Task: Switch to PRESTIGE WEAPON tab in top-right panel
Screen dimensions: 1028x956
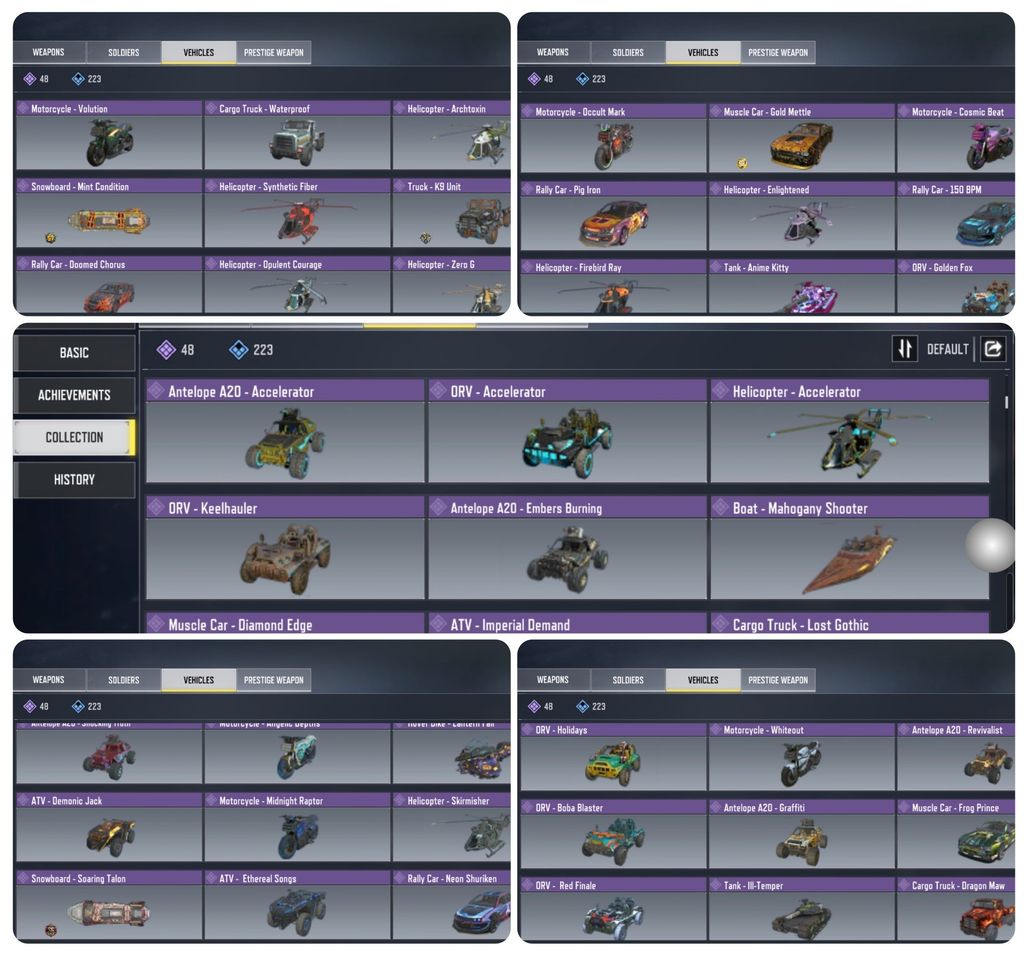Action: tap(778, 52)
